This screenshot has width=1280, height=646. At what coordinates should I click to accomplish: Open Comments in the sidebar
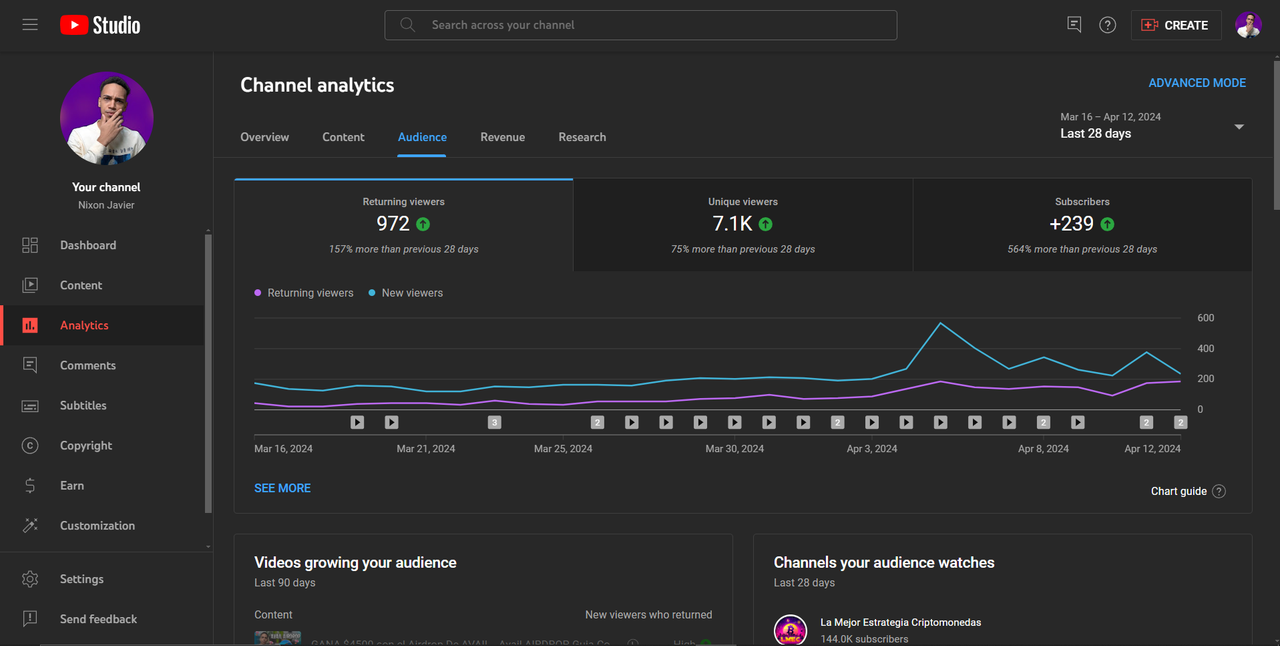pyautogui.click(x=102, y=365)
